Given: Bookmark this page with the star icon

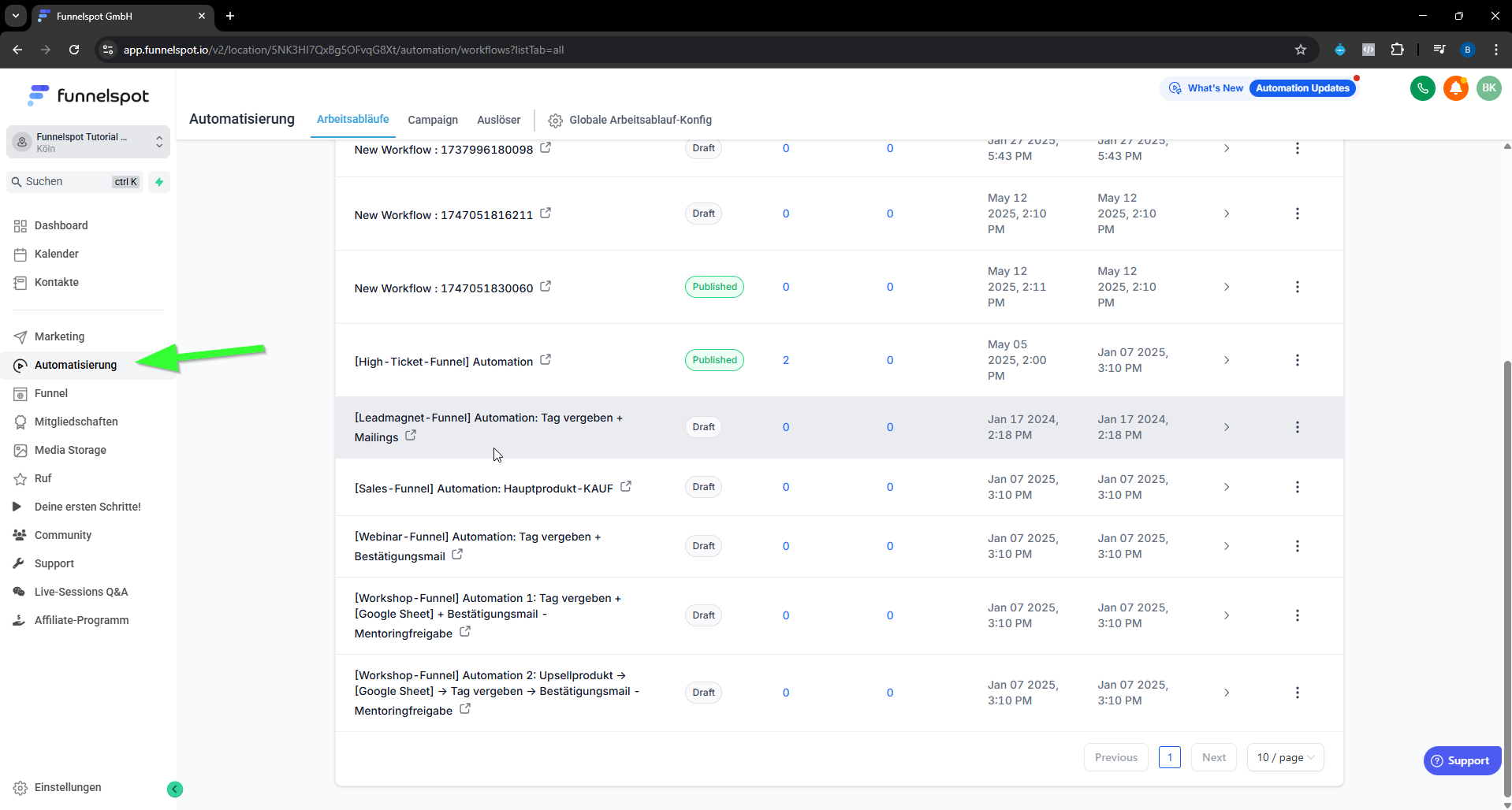Looking at the screenshot, I should pyautogui.click(x=1301, y=50).
